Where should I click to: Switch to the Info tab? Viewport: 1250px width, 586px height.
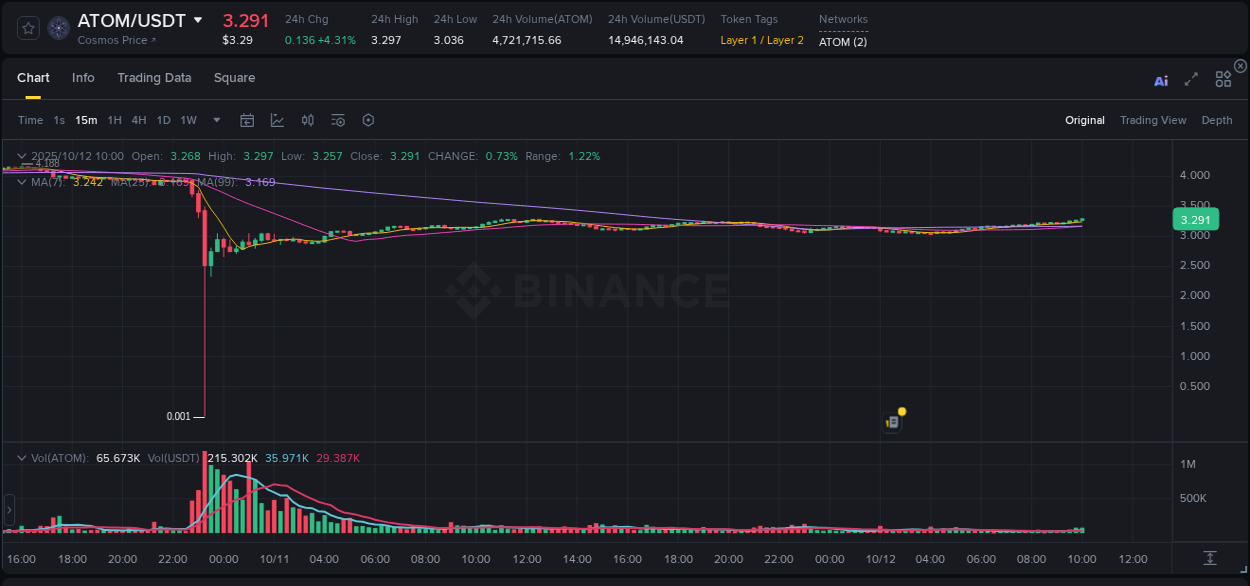[83, 77]
